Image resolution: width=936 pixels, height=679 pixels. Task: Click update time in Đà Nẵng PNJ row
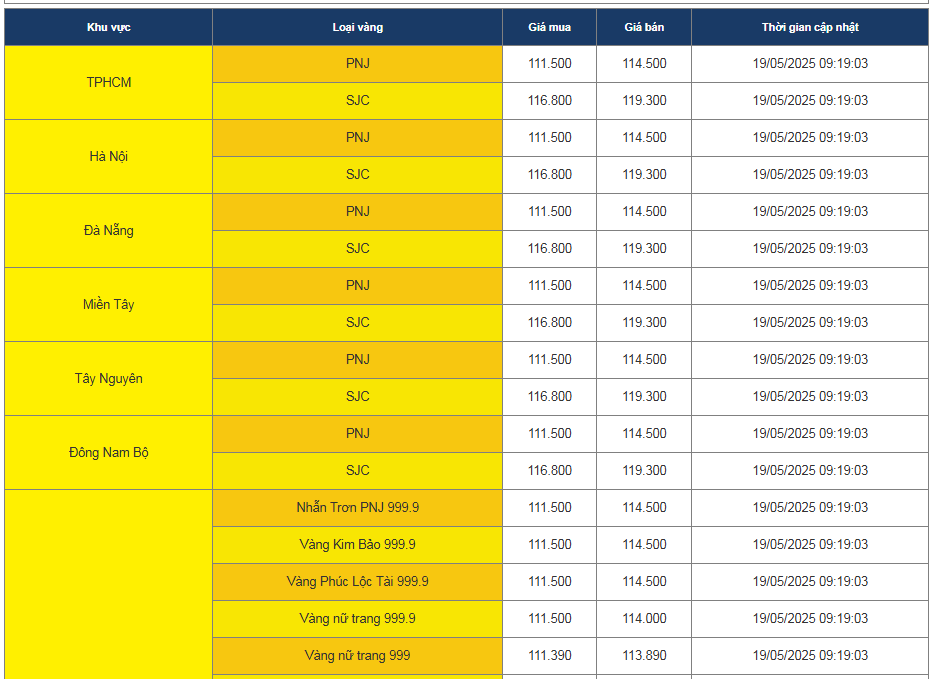[810, 212]
